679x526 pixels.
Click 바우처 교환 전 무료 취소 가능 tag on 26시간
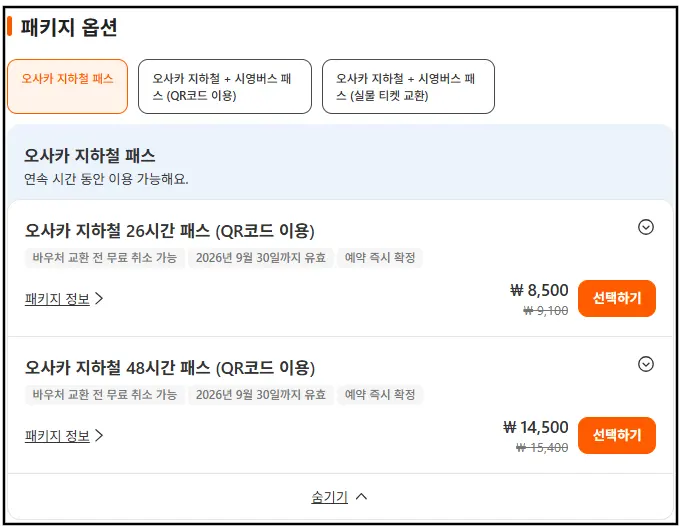pyautogui.click(x=105, y=258)
